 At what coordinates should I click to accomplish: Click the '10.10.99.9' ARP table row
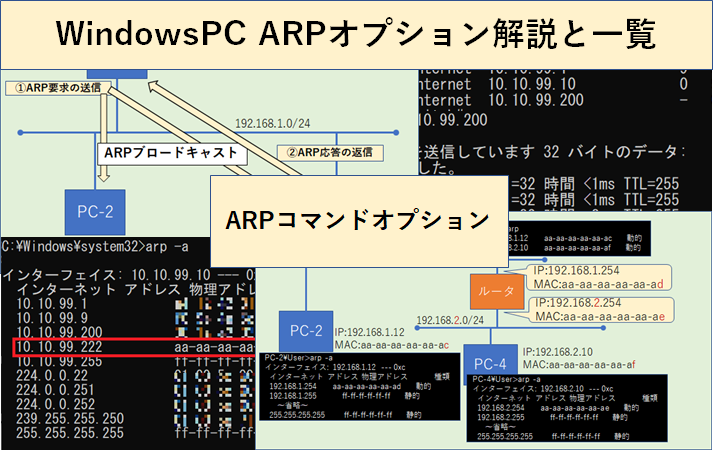coord(135,318)
